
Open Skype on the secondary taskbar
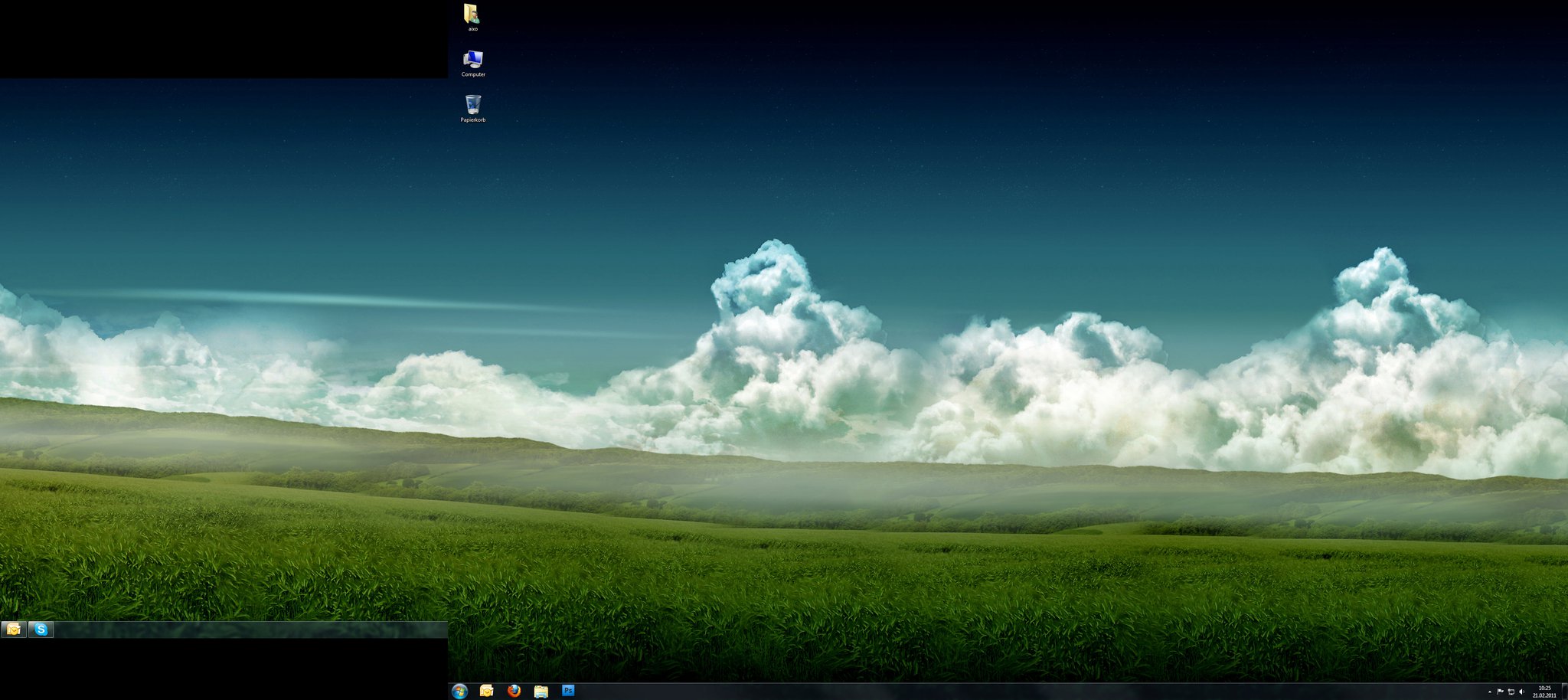pyautogui.click(x=41, y=630)
